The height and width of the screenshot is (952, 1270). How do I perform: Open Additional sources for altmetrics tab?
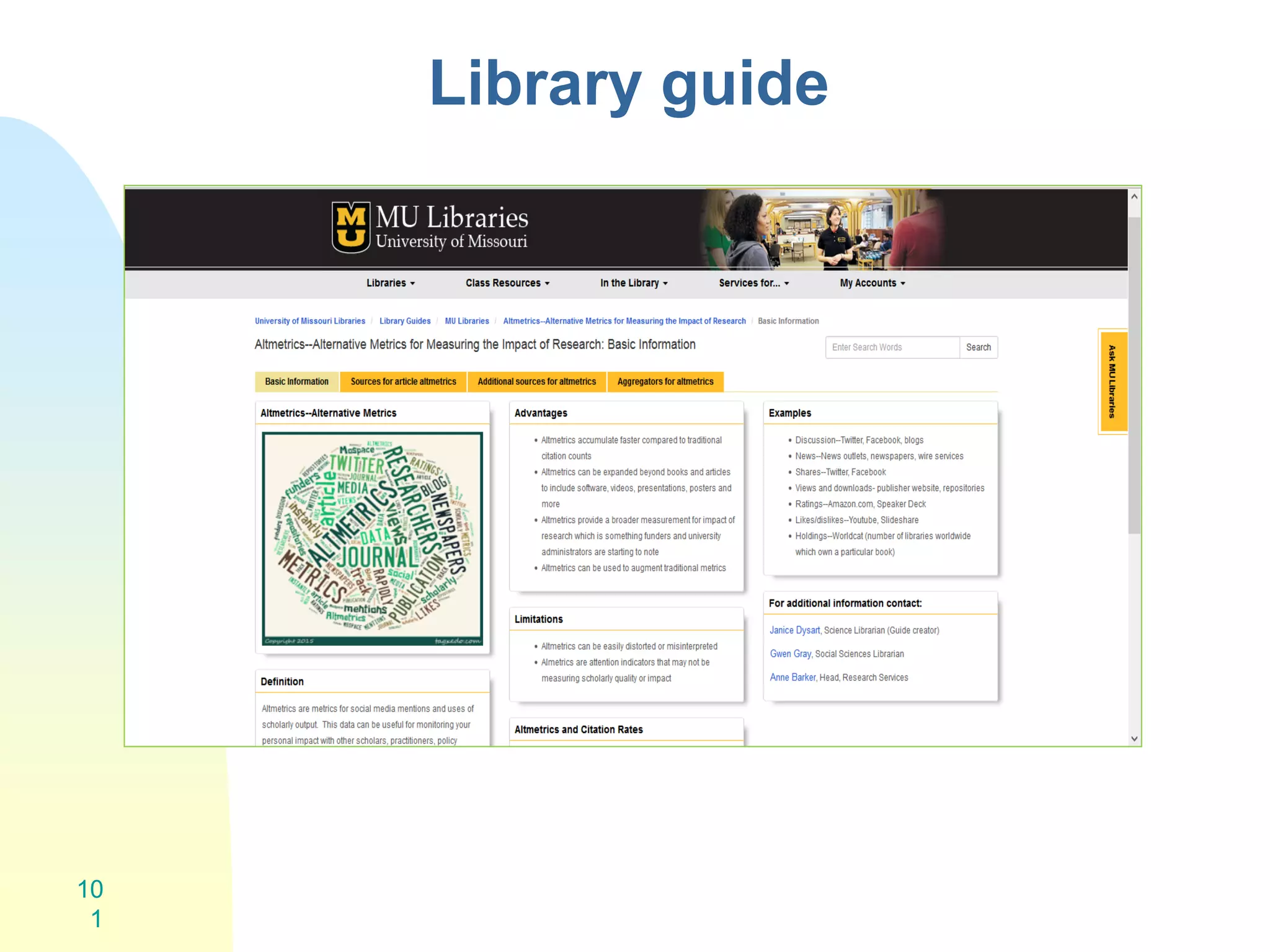click(x=537, y=382)
